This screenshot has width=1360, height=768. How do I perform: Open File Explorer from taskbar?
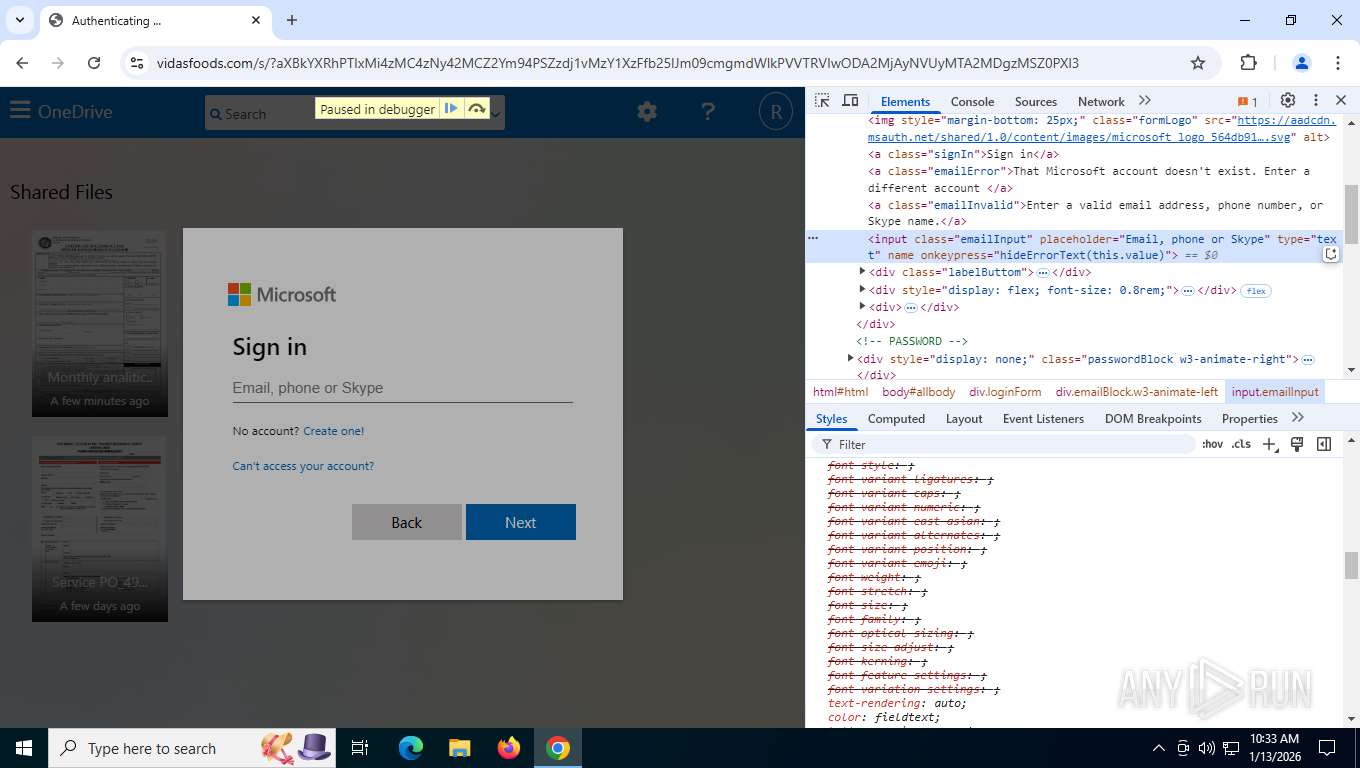(x=459, y=748)
